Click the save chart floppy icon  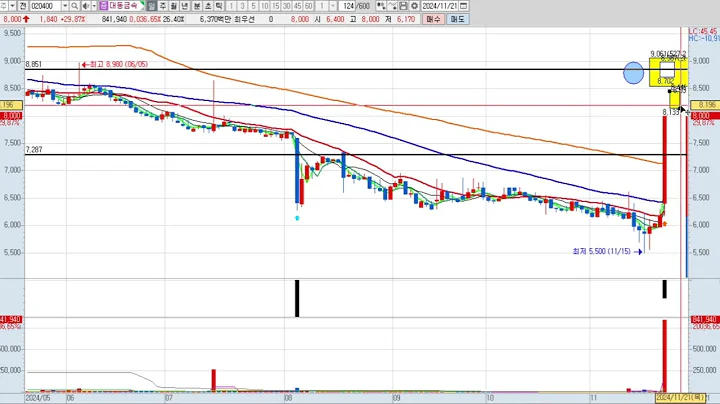tap(403, 6)
